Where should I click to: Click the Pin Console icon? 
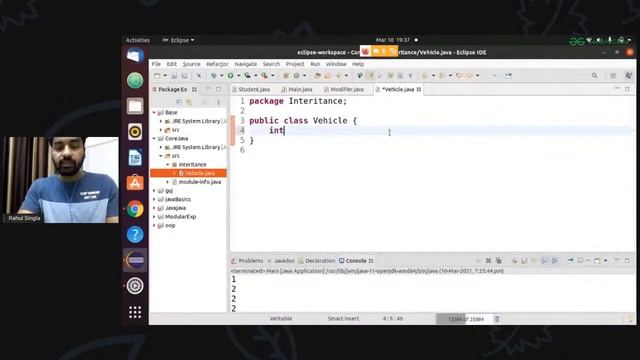click(570, 260)
